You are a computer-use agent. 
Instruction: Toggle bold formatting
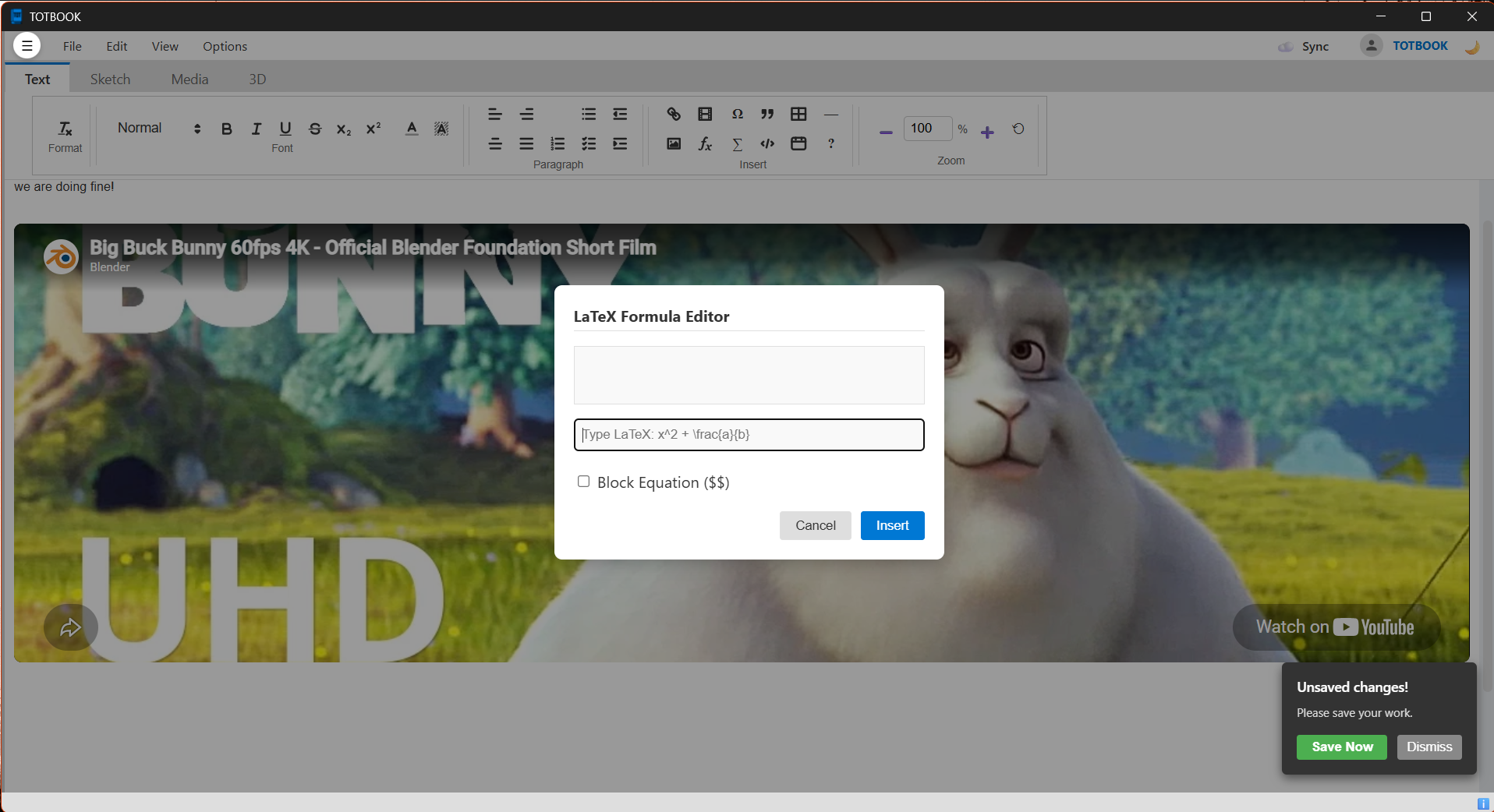226,129
